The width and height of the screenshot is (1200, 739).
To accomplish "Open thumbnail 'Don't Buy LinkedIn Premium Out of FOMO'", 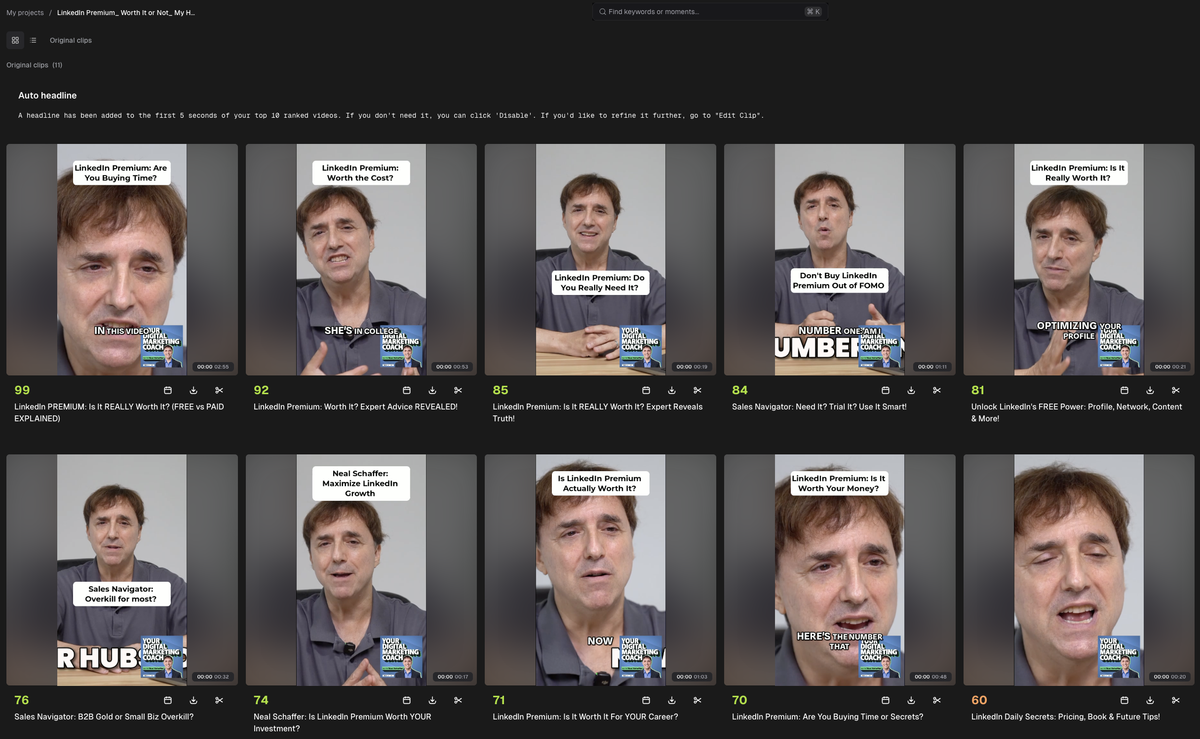I will pyautogui.click(x=839, y=260).
